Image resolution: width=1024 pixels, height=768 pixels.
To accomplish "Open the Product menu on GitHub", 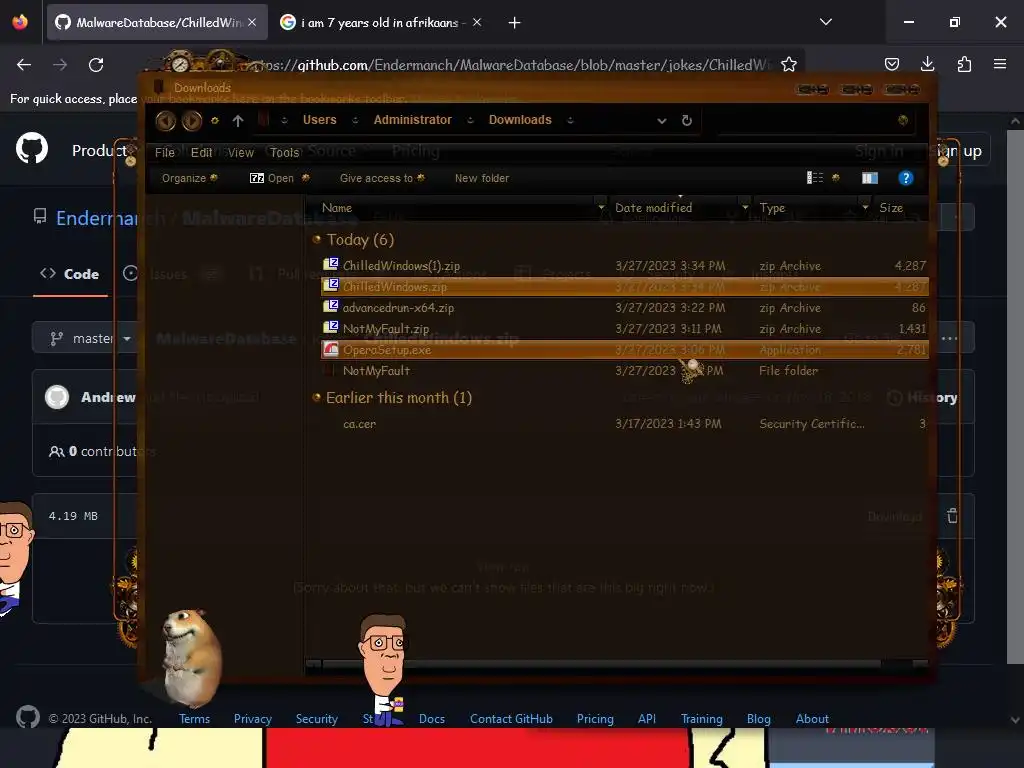I will [99, 151].
